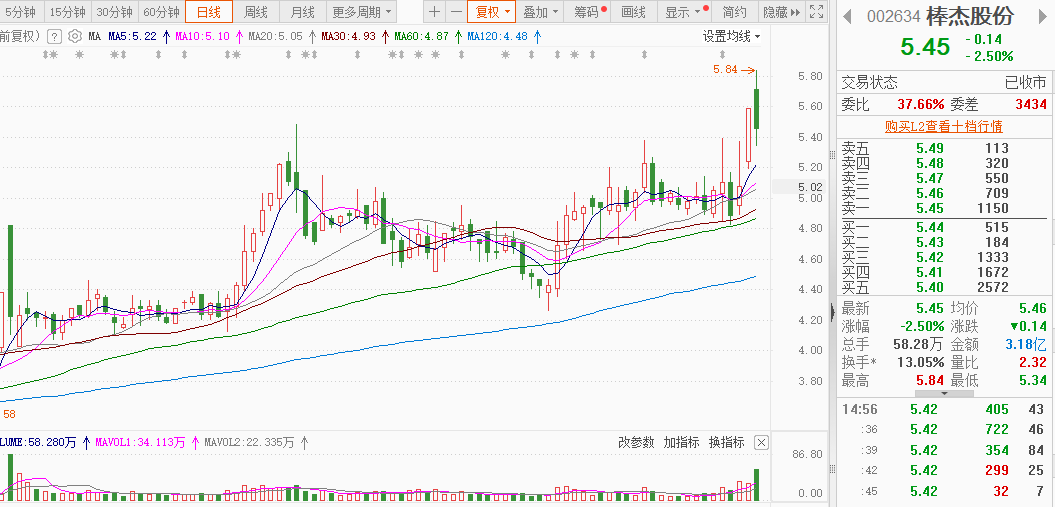Click the MA label next to gear
1055x507 pixels.
[94, 36]
